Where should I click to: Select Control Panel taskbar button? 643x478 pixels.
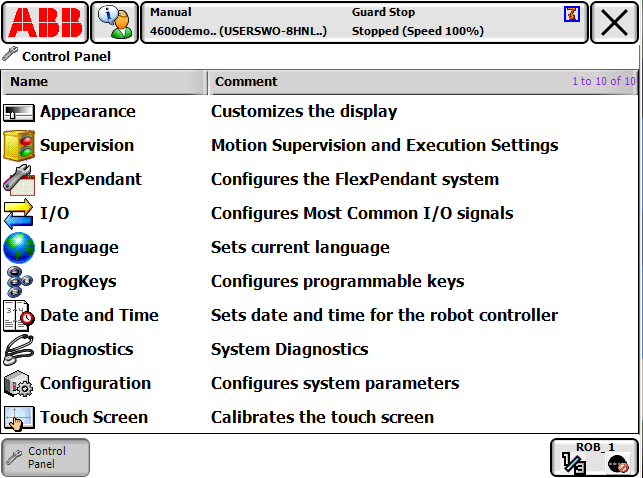pyautogui.click(x=46, y=457)
